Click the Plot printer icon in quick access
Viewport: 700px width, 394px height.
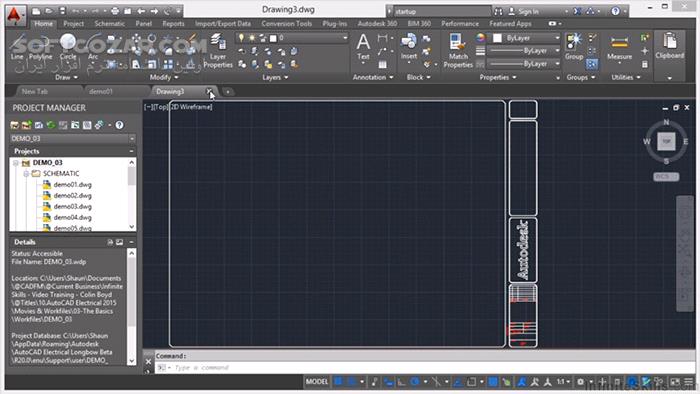coord(115,11)
